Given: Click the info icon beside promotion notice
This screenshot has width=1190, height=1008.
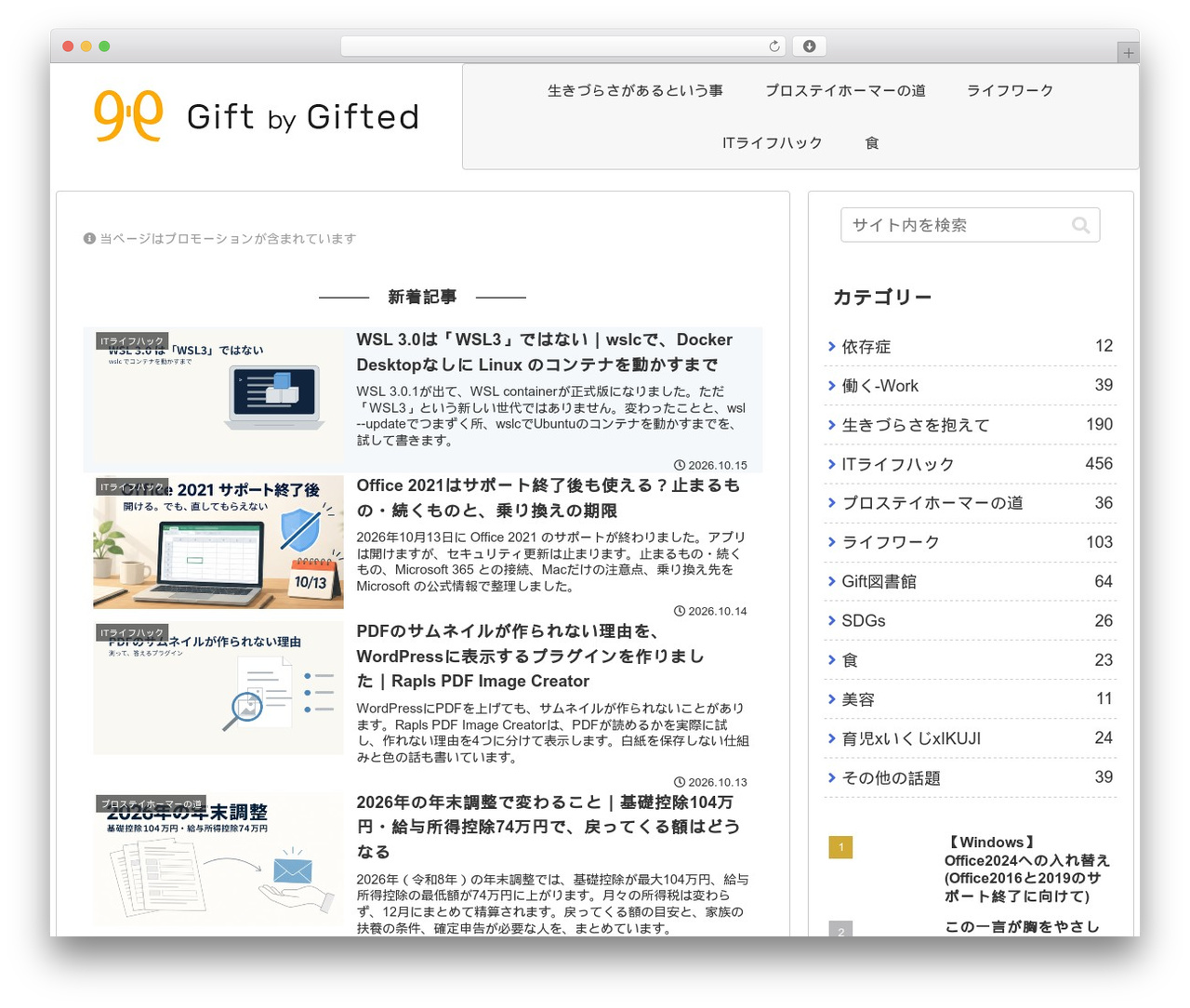Looking at the screenshot, I should 89,239.
